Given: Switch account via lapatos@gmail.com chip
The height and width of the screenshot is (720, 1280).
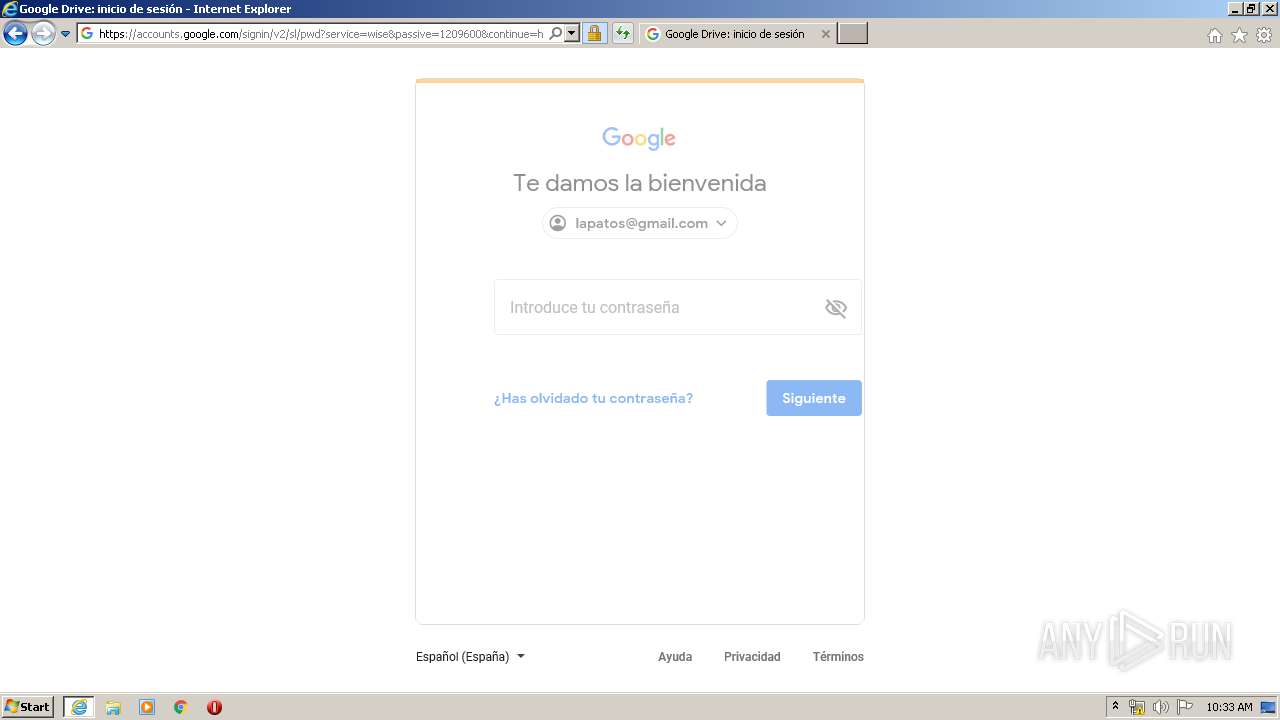Looking at the screenshot, I should click(x=640, y=223).
